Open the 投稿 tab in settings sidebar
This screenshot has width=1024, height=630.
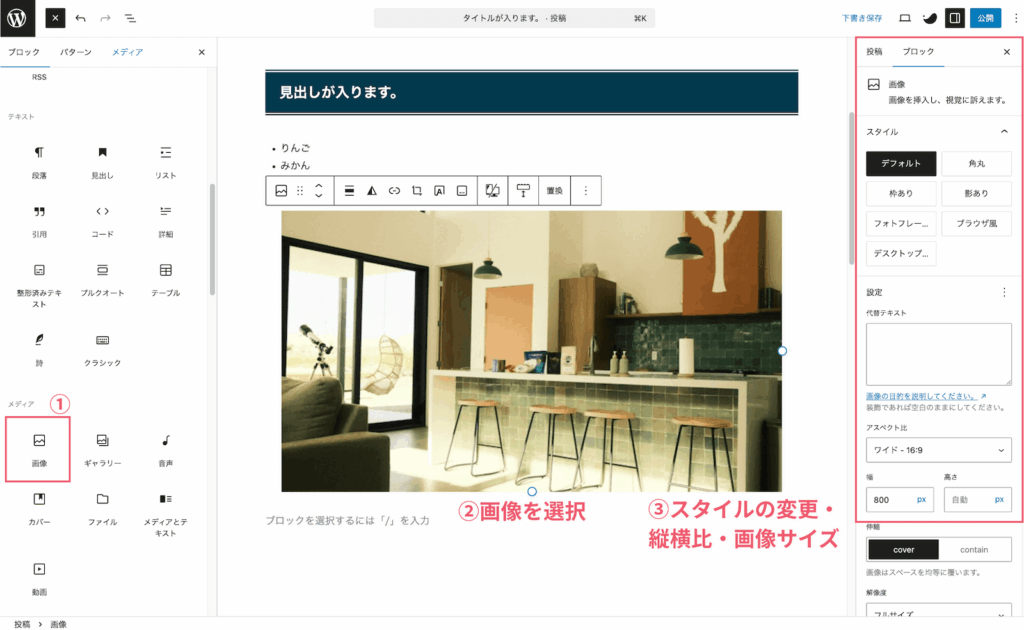(x=874, y=52)
